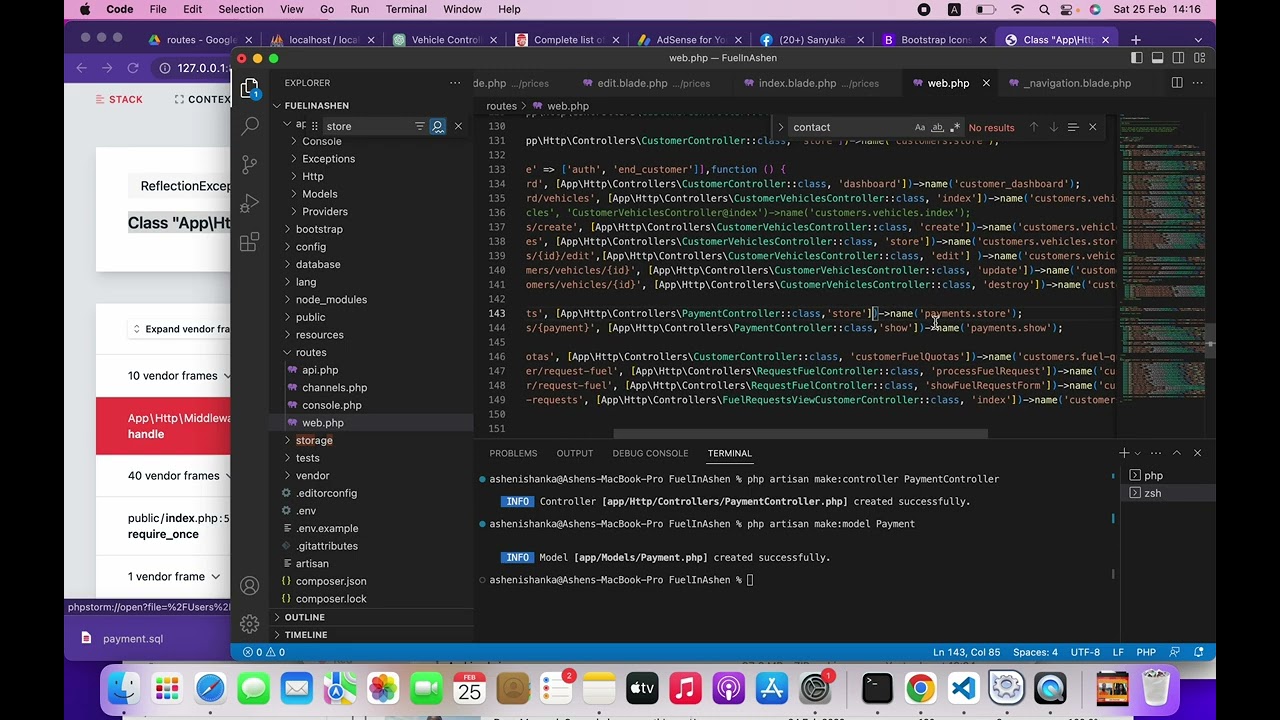
Task: Close the find widget
Action: pos(1092,127)
